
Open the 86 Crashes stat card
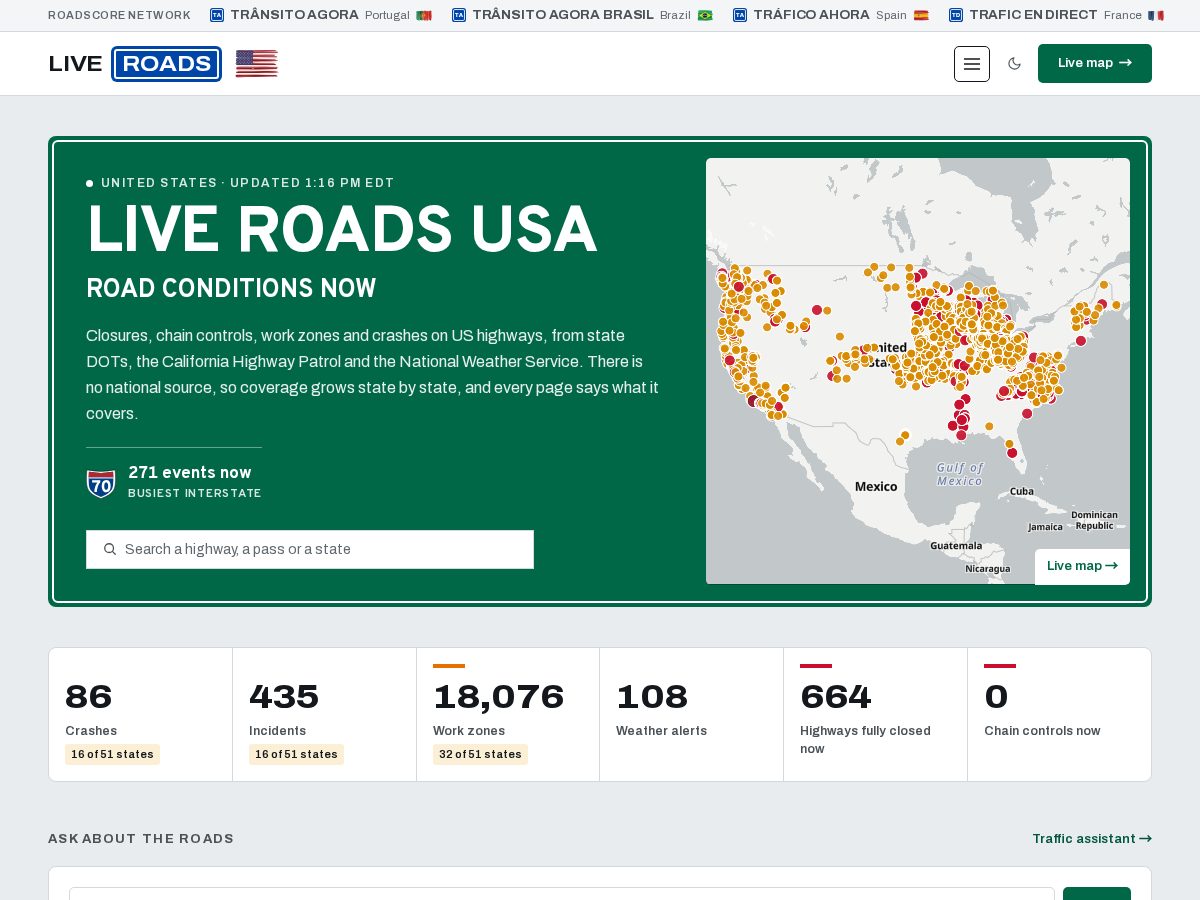coord(140,714)
